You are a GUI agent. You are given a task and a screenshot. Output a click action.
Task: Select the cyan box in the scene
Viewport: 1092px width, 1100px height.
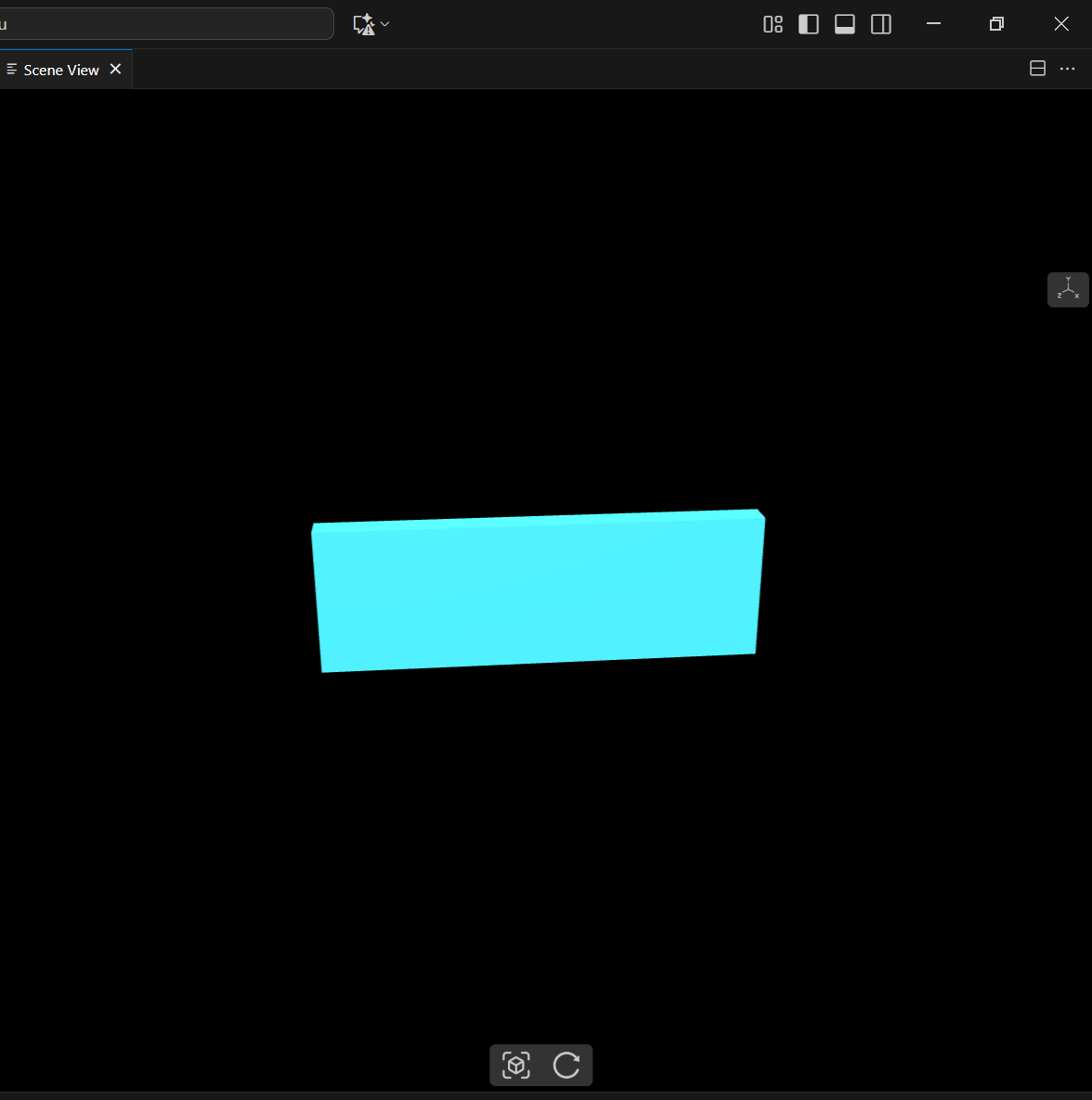(538, 590)
